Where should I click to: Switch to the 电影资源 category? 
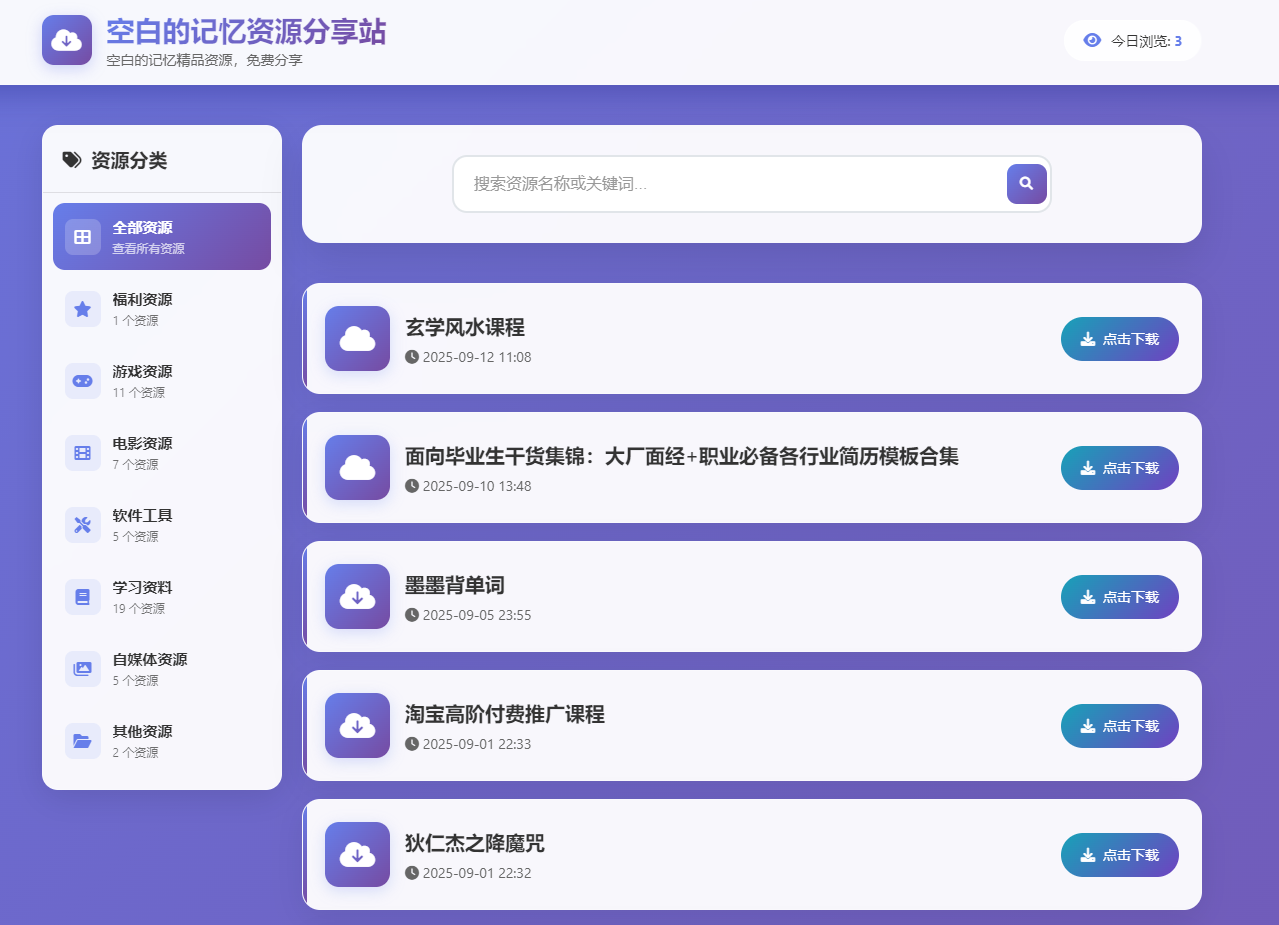coord(162,453)
